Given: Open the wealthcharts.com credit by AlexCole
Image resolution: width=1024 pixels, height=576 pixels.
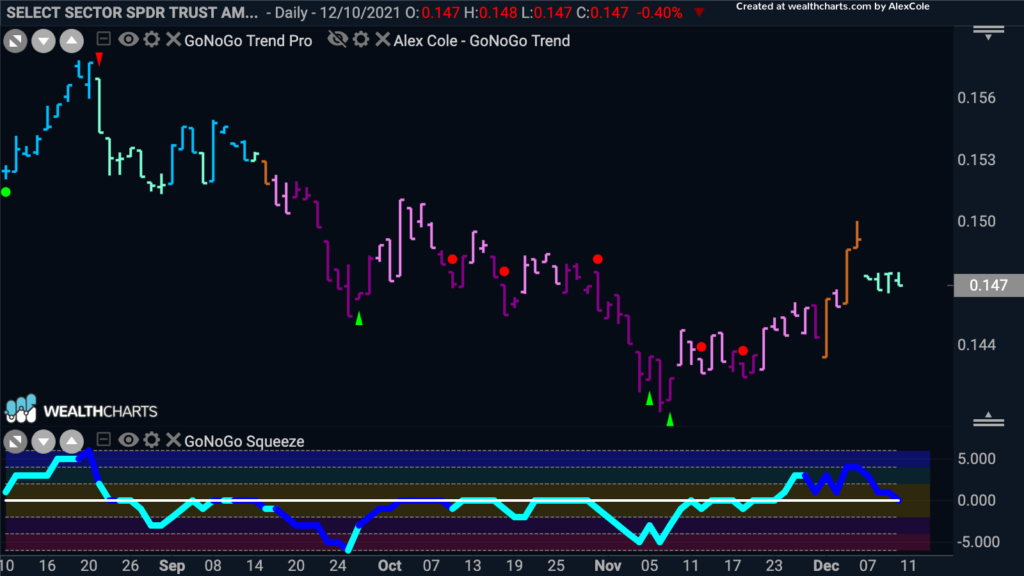Looking at the screenshot, I should click(833, 7).
